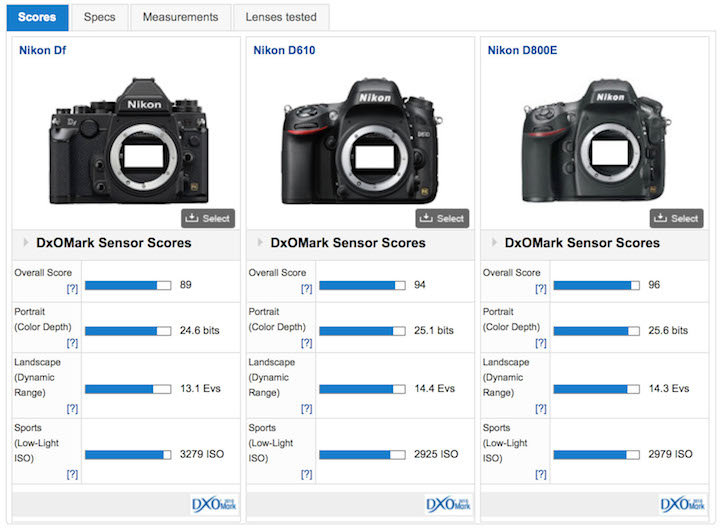Click the 24.6 bits value
The width and height of the screenshot is (720, 532).
200,330
